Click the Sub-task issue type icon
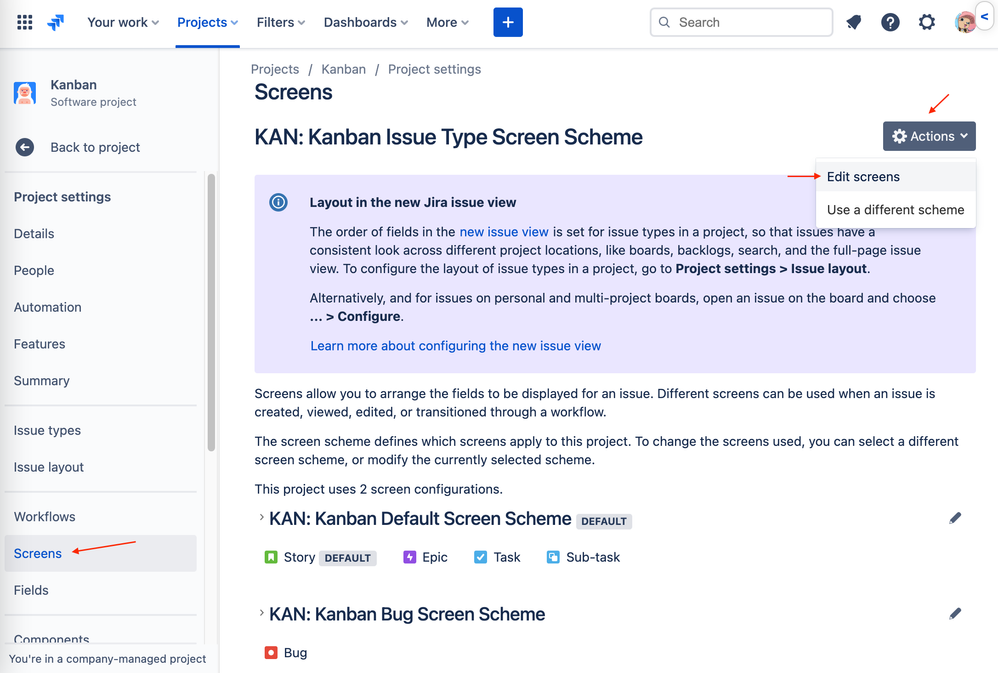This screenshot has width=998, height=673. (x=553, y=557)
